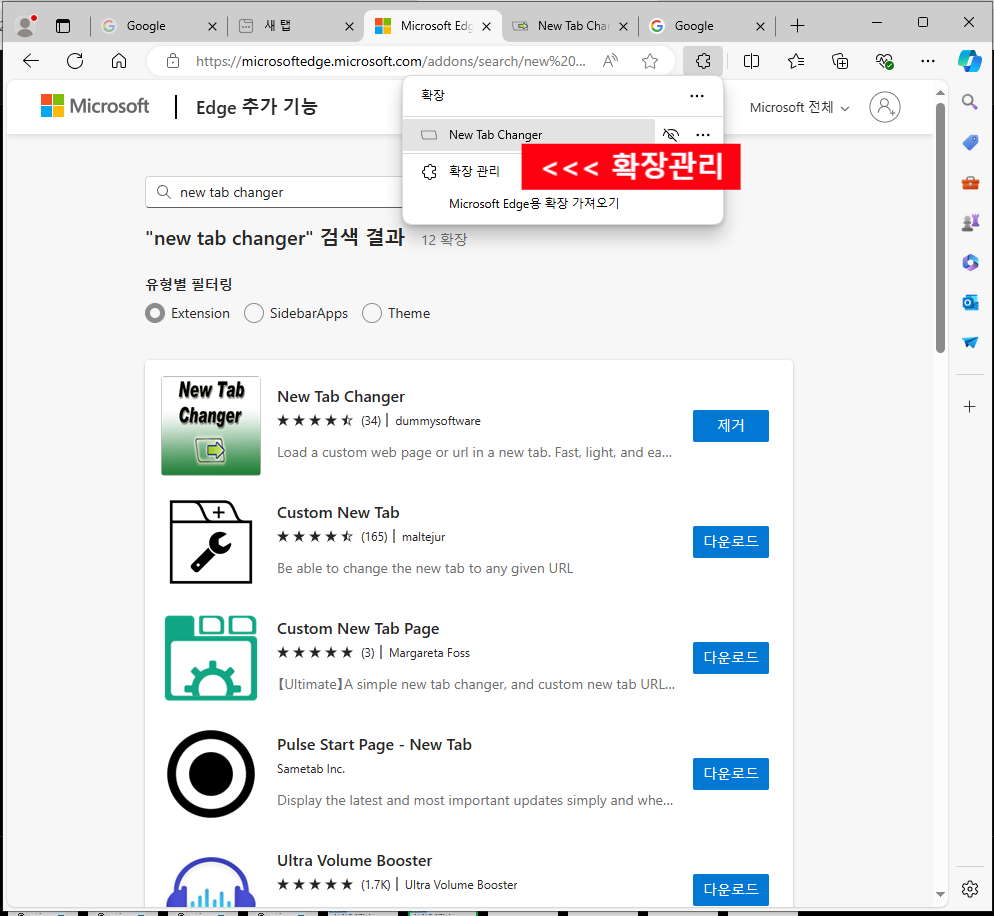Click the New Tab Changer thumbnail image

click(210, 425)
